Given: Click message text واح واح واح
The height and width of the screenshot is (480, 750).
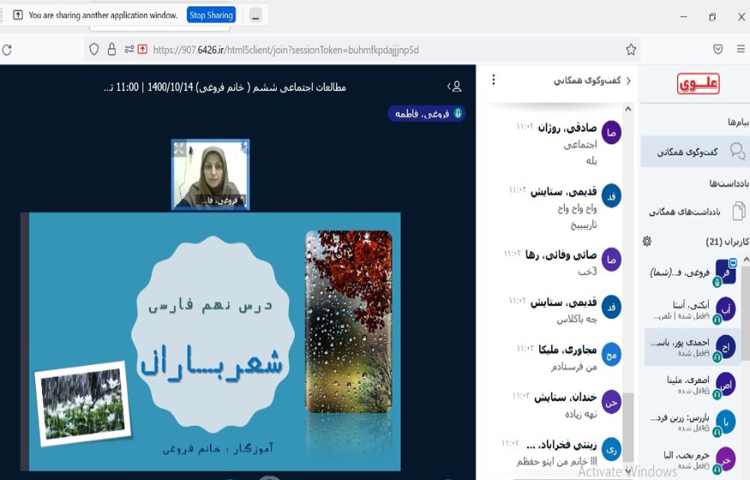Looking at the screenshot, I should (x=577, y=208).
